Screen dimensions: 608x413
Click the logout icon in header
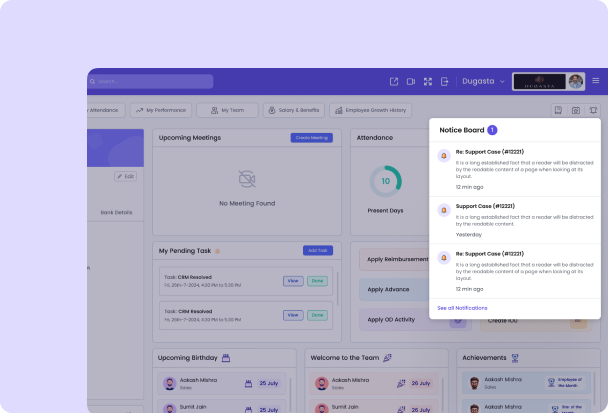(444, 81)
